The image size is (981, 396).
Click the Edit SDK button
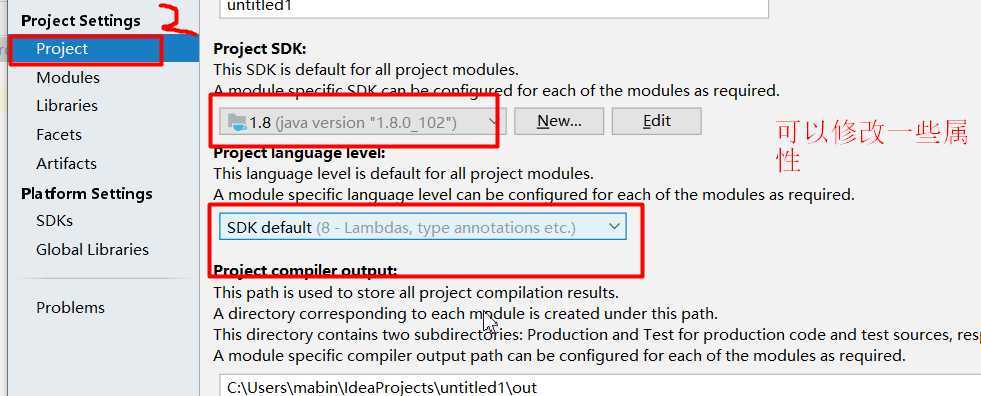click(x=656, y=121)
